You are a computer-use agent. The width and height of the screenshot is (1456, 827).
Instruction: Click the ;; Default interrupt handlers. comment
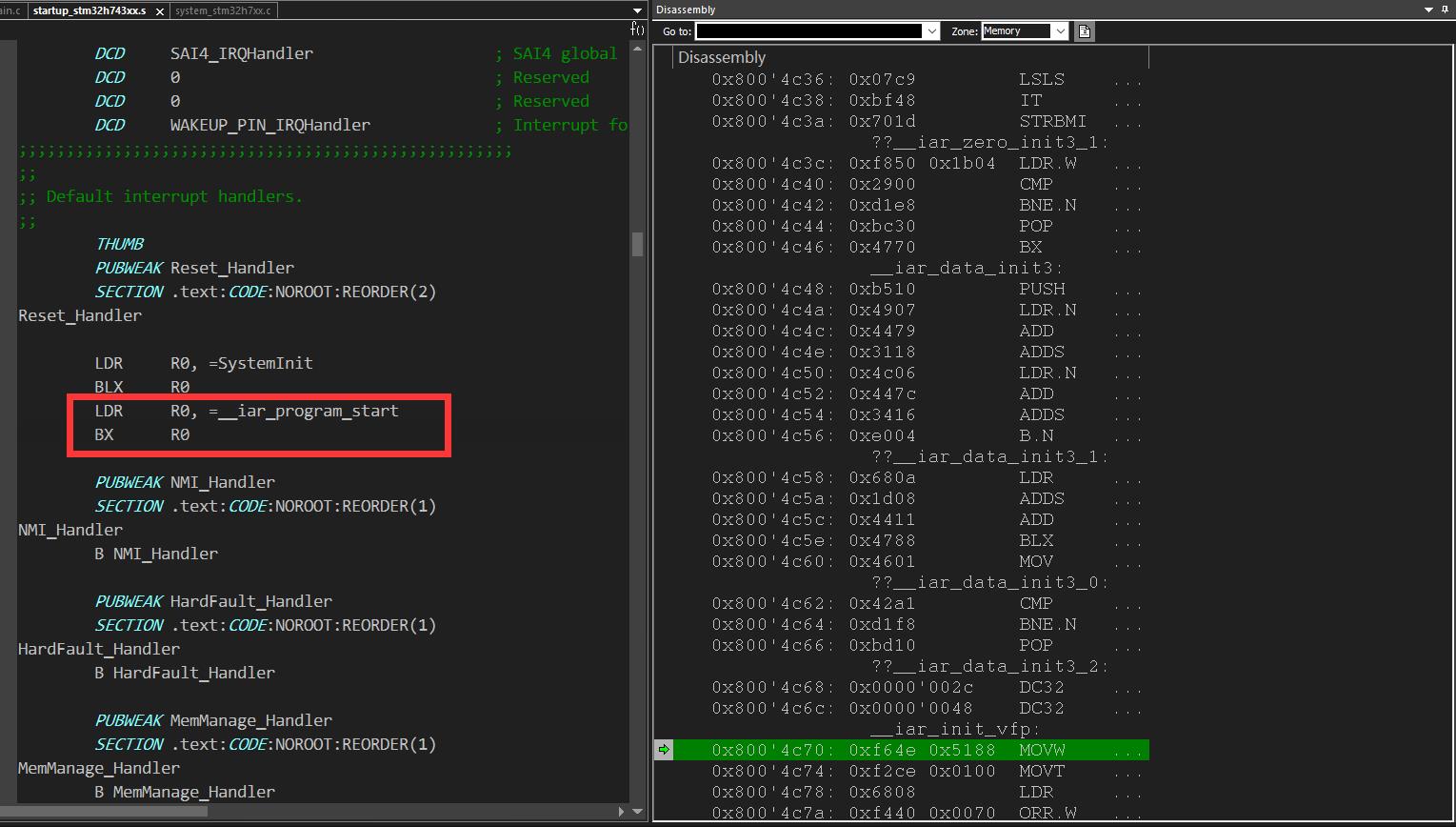click(x=160, y=196)
